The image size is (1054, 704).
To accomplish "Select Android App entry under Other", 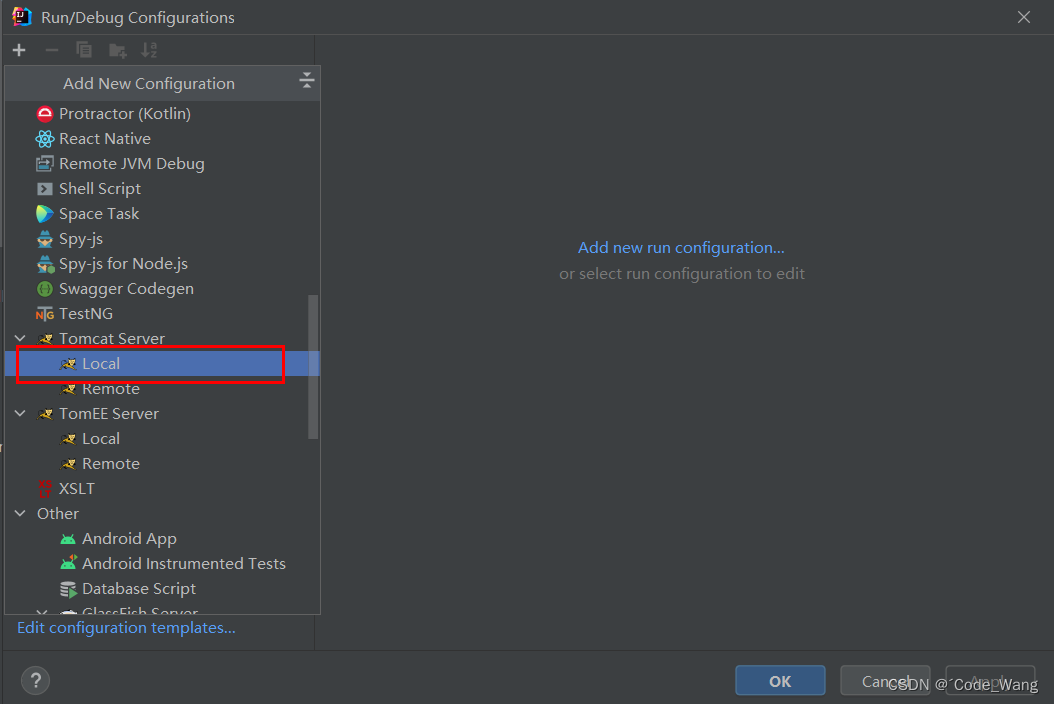I will tap(162, 539).
